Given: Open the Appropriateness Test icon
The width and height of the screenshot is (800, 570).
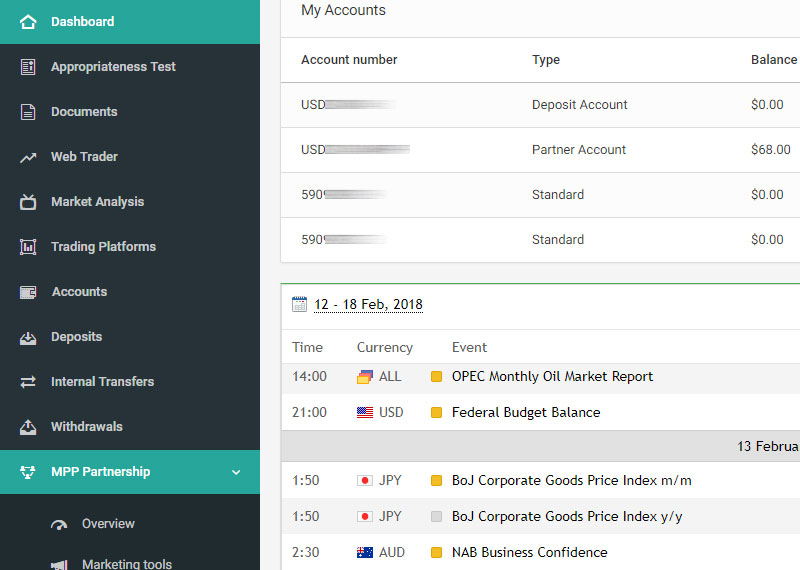Looking at the screenshot, I should pyautogui.click(x=28, y=67).
